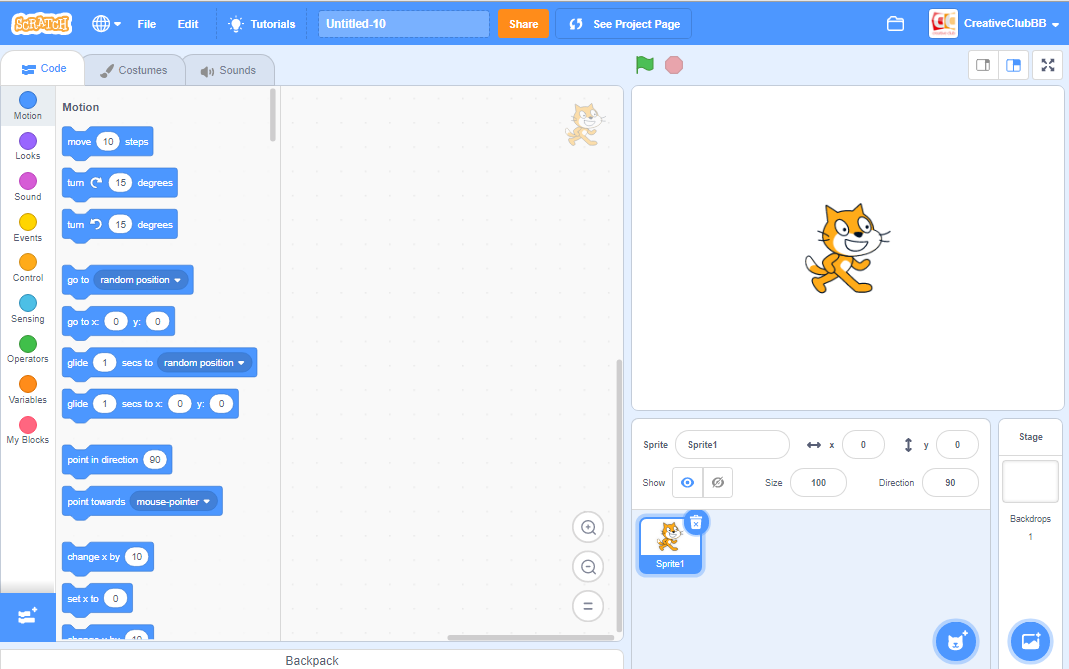Enable Show for Sprite1 using the eye toggle

687,482
